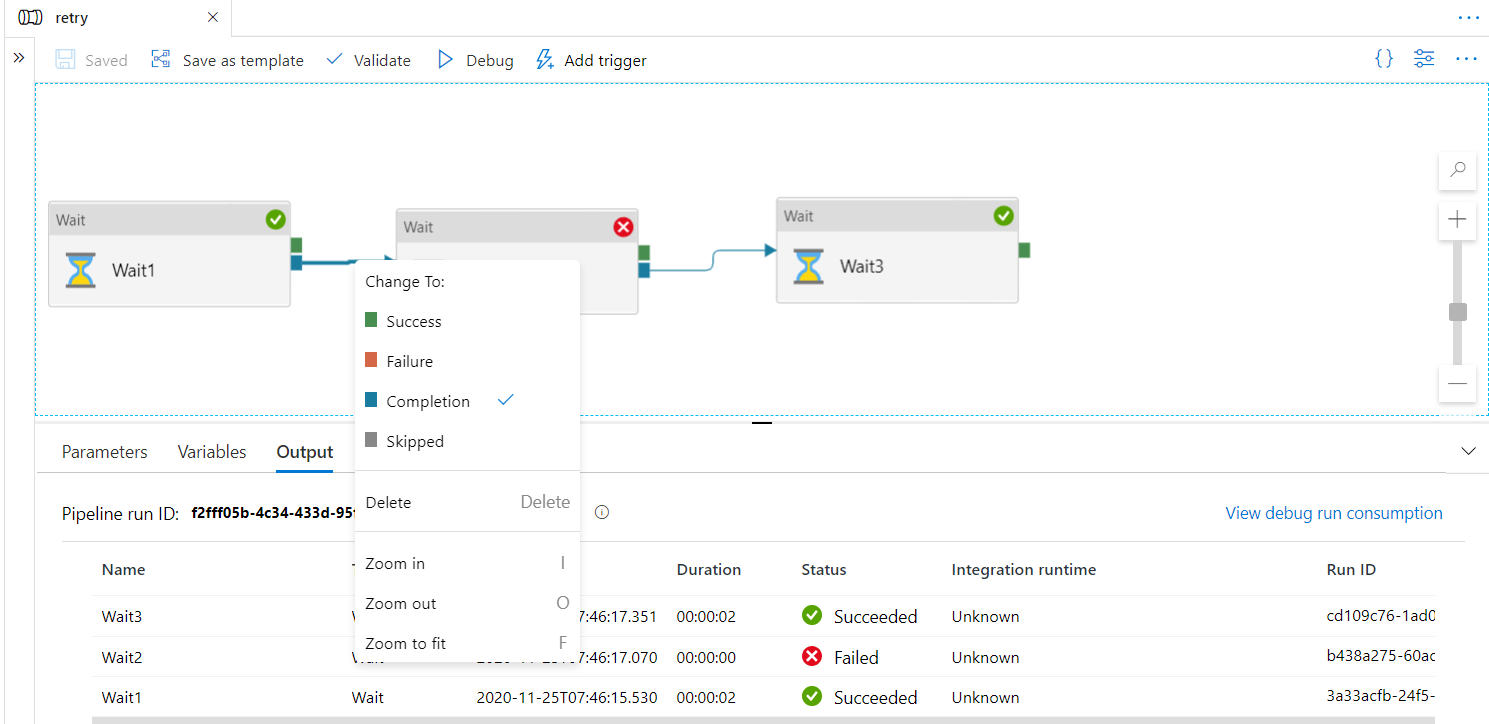Click the pipeline run ID value
The height and width of the screenshot is (724, 1489).
(x=273, y=513)
